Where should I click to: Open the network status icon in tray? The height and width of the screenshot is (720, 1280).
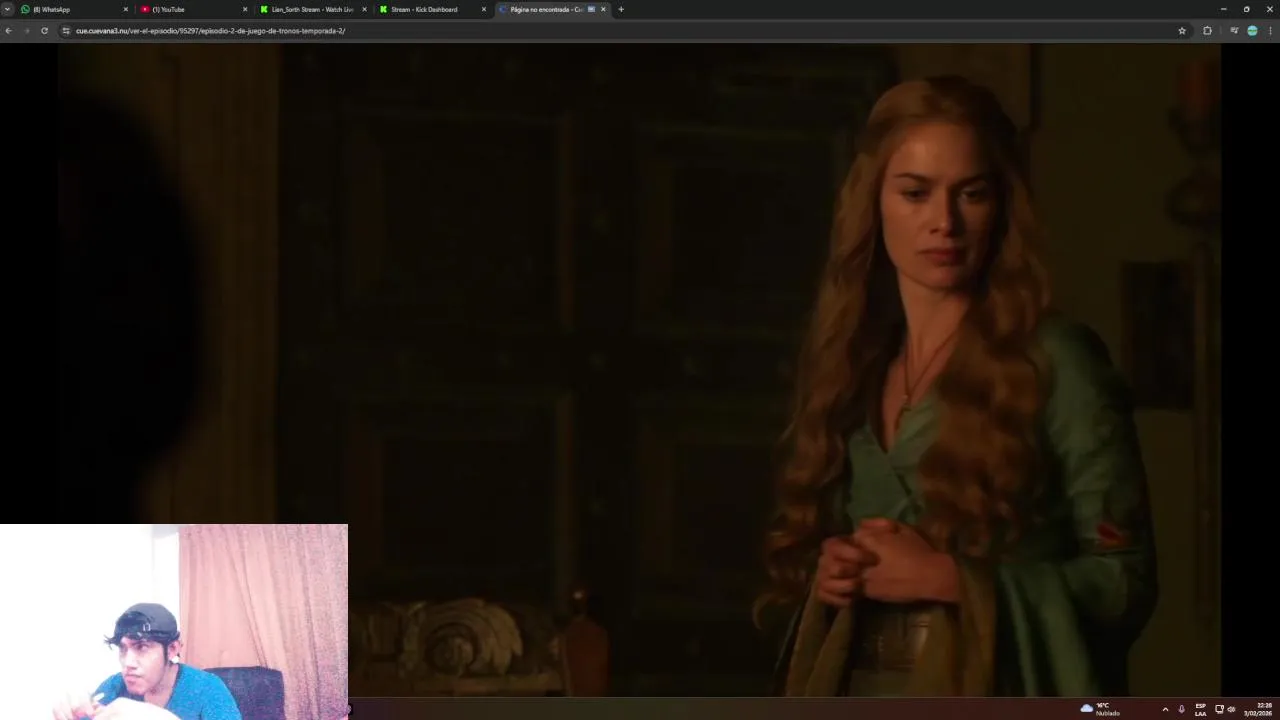1219,709
